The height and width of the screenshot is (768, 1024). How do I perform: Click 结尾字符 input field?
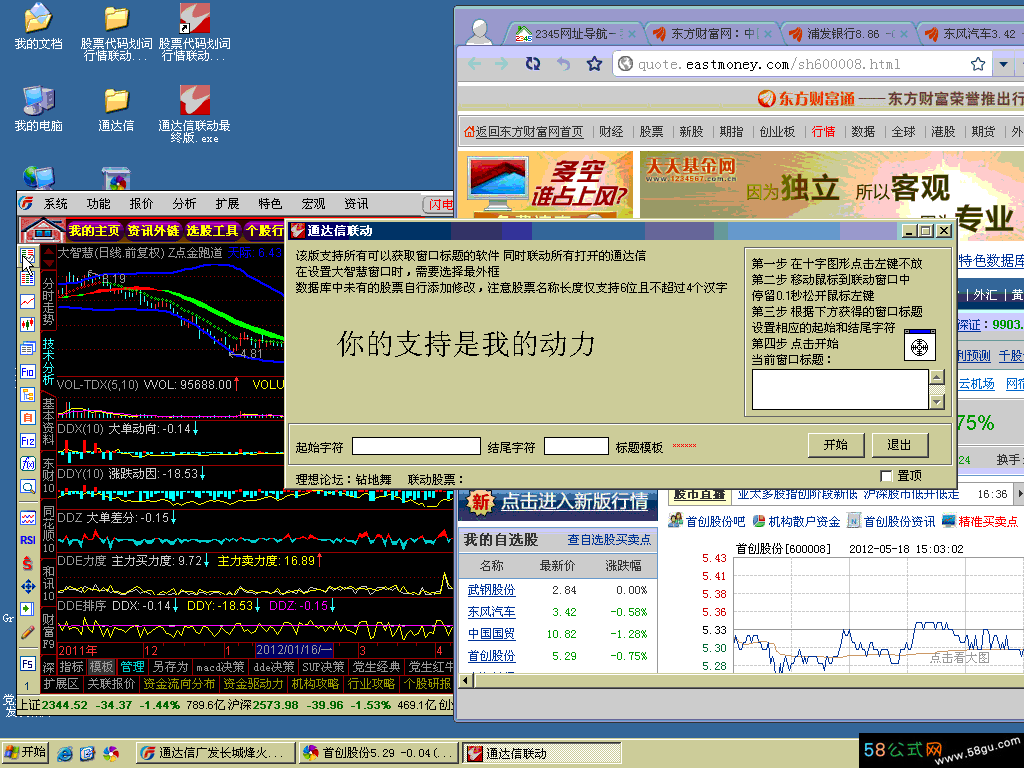pos(576,446)
